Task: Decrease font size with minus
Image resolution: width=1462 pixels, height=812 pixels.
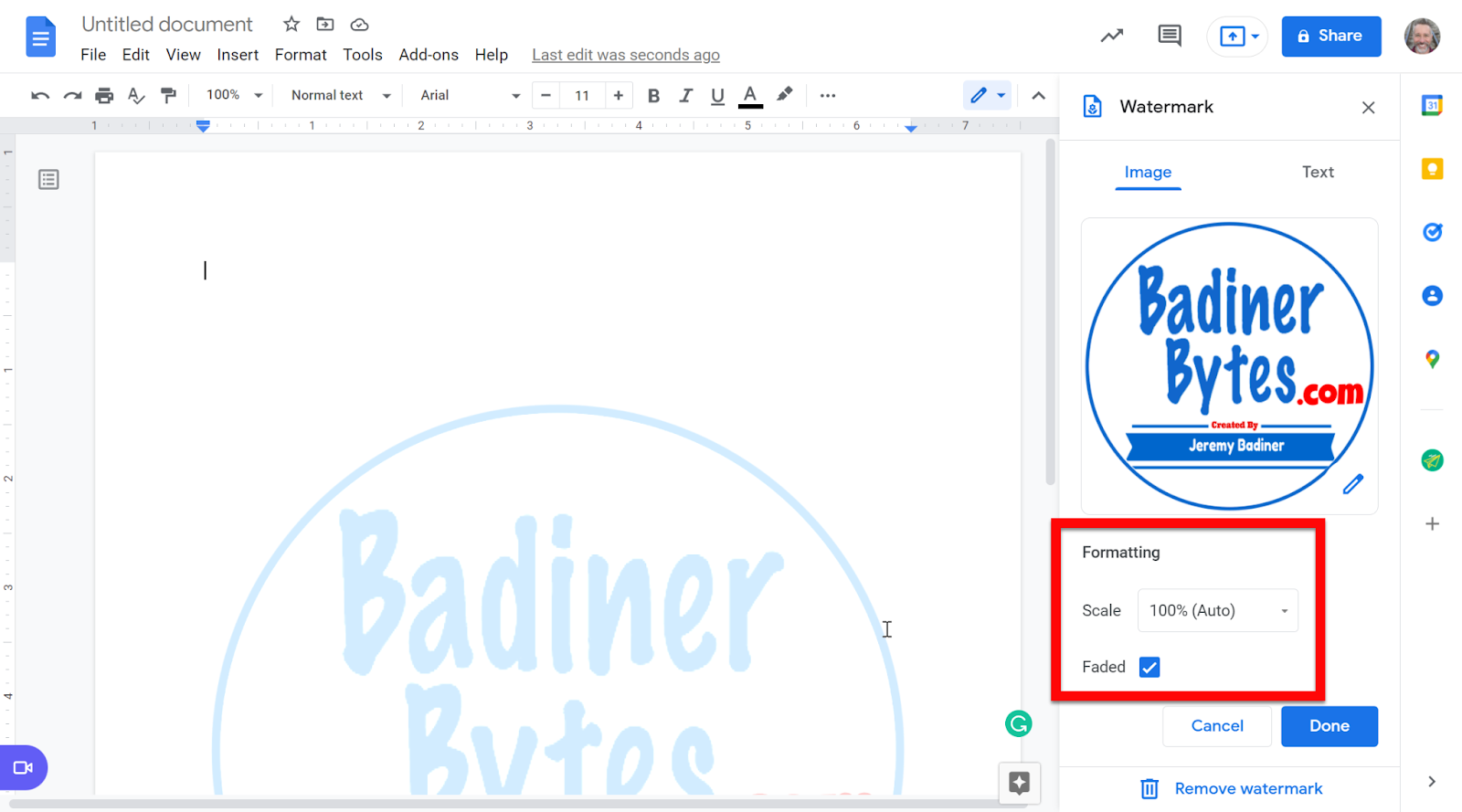Action: pos(546,95)
